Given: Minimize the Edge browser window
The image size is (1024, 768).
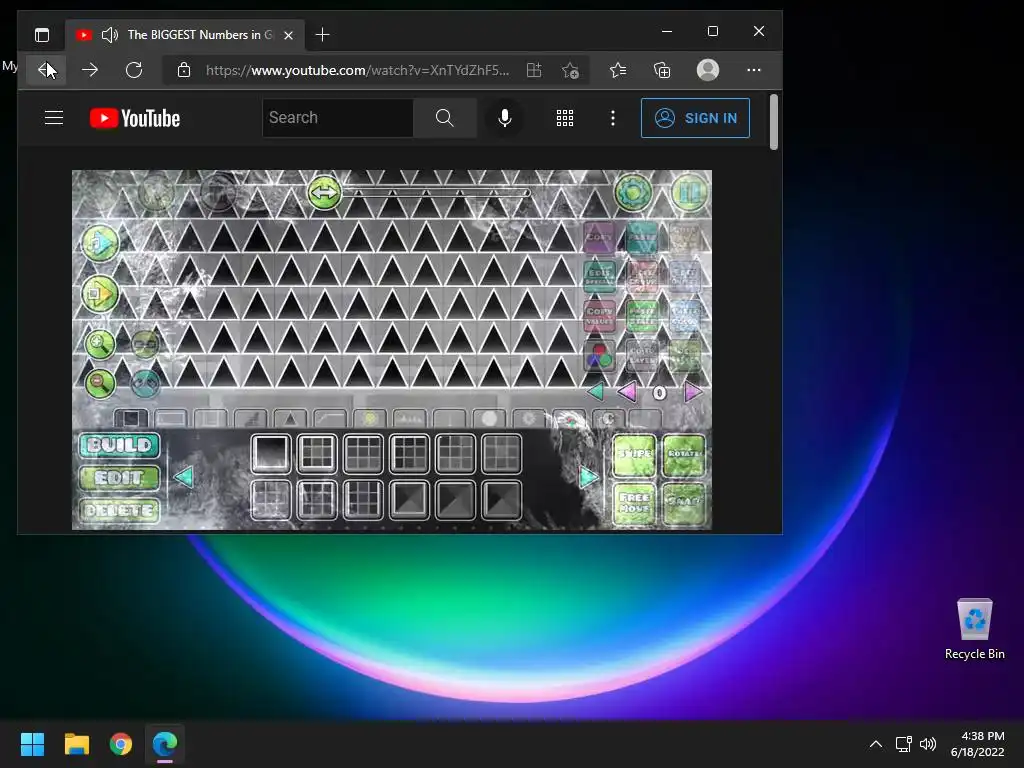Looking at the screenshot, I should [x=667, y=31].
